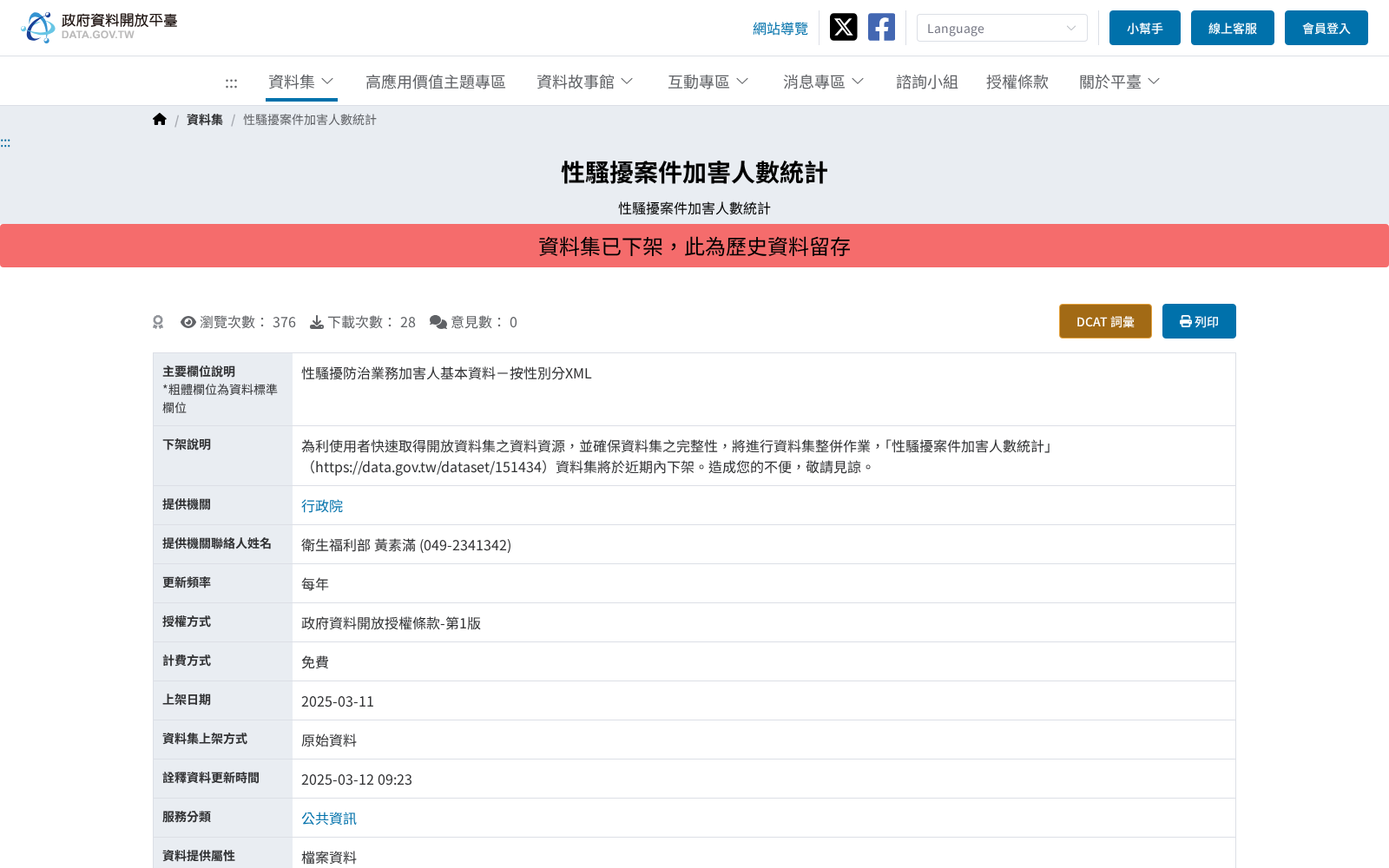Click the DCAT 詞彙 button
Screen dimensions: 1389x868
(1105, 321)
